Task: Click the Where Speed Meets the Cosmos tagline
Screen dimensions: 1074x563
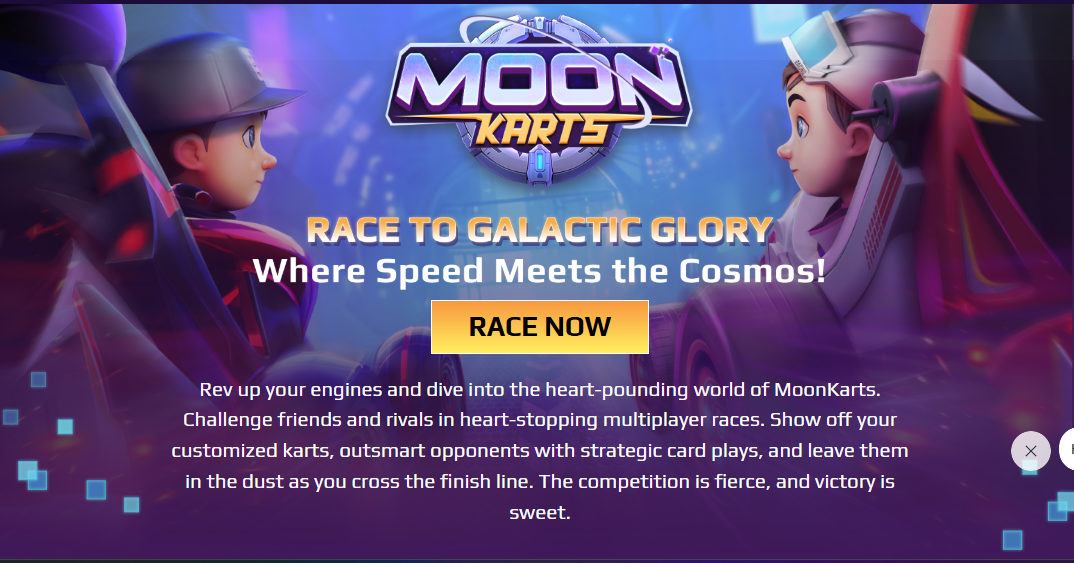Action: 540,271
